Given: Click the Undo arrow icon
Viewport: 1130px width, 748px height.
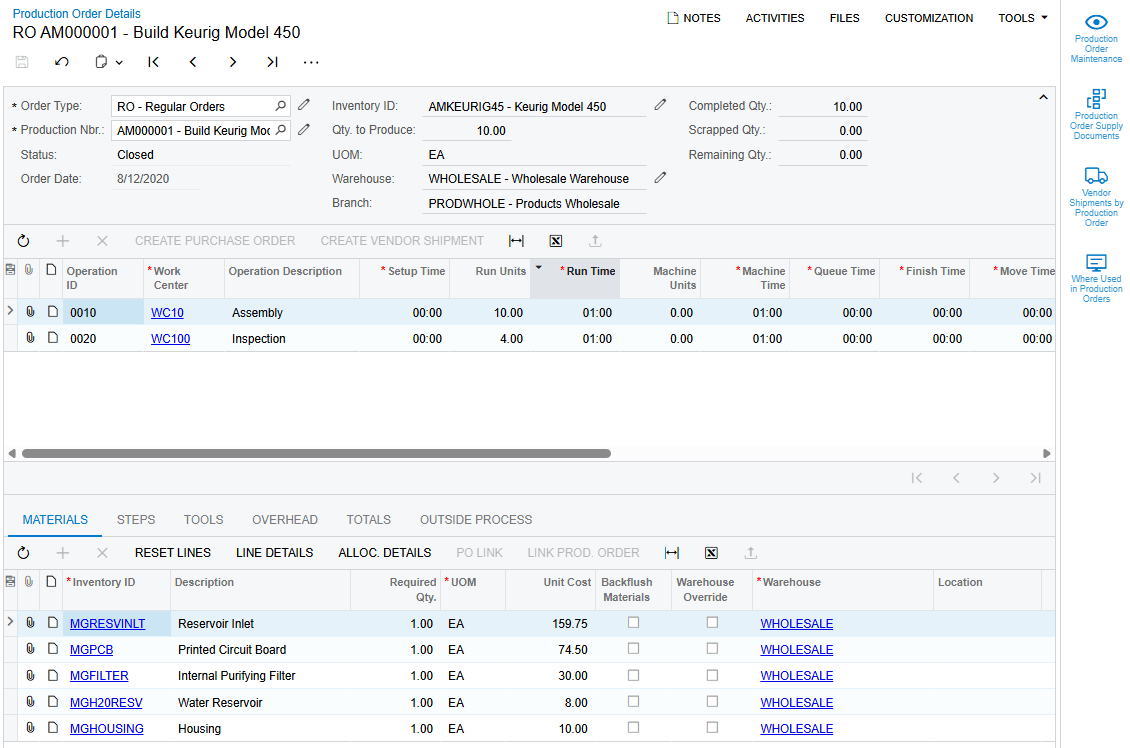Looking at the screenshot, I should 62,62.
